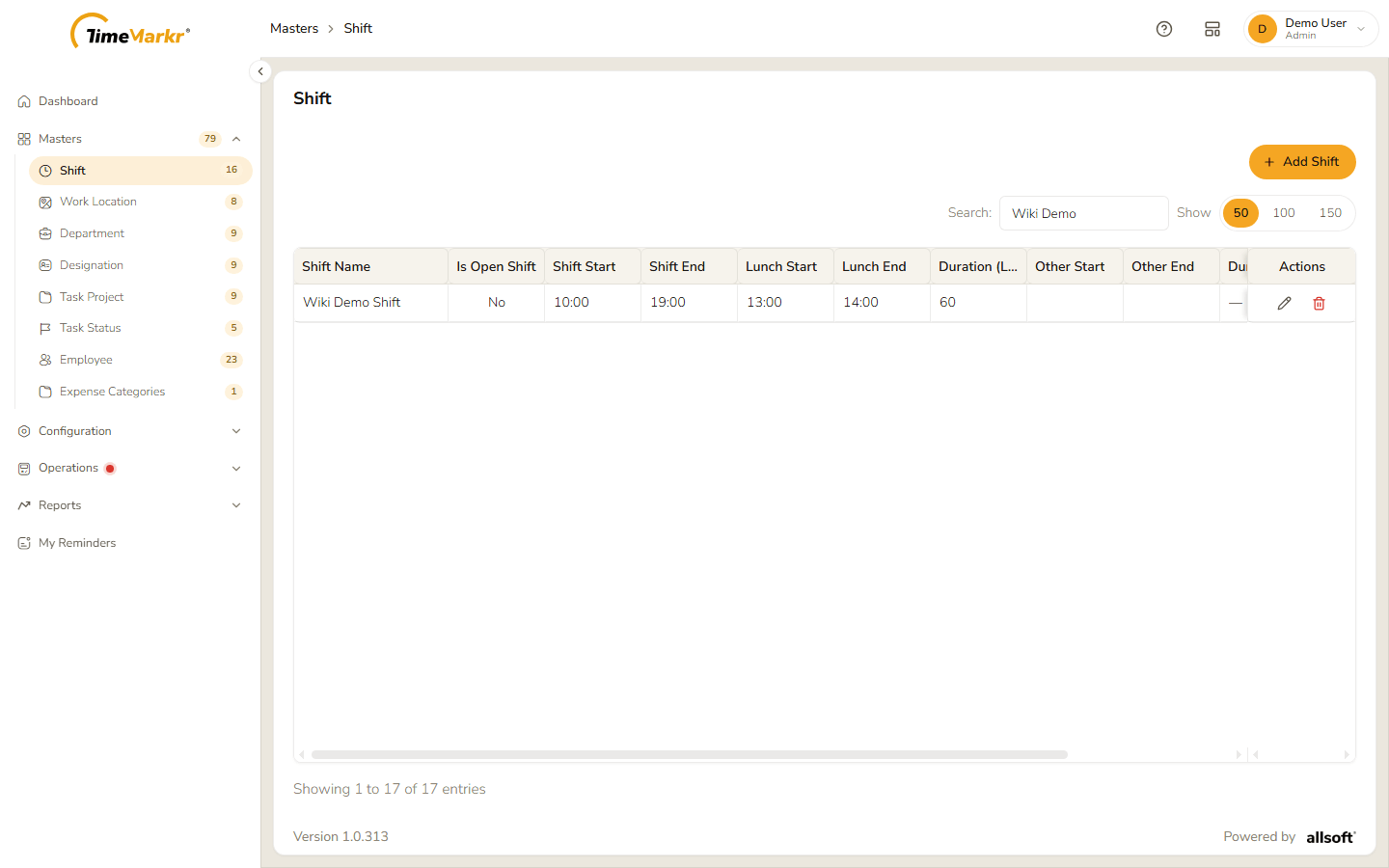Image resolution: width=1389 pixels, height=868 pixels.
Task: Sort by Lunch Start column header
Action: pyautogui.click(x=785, y=266)
